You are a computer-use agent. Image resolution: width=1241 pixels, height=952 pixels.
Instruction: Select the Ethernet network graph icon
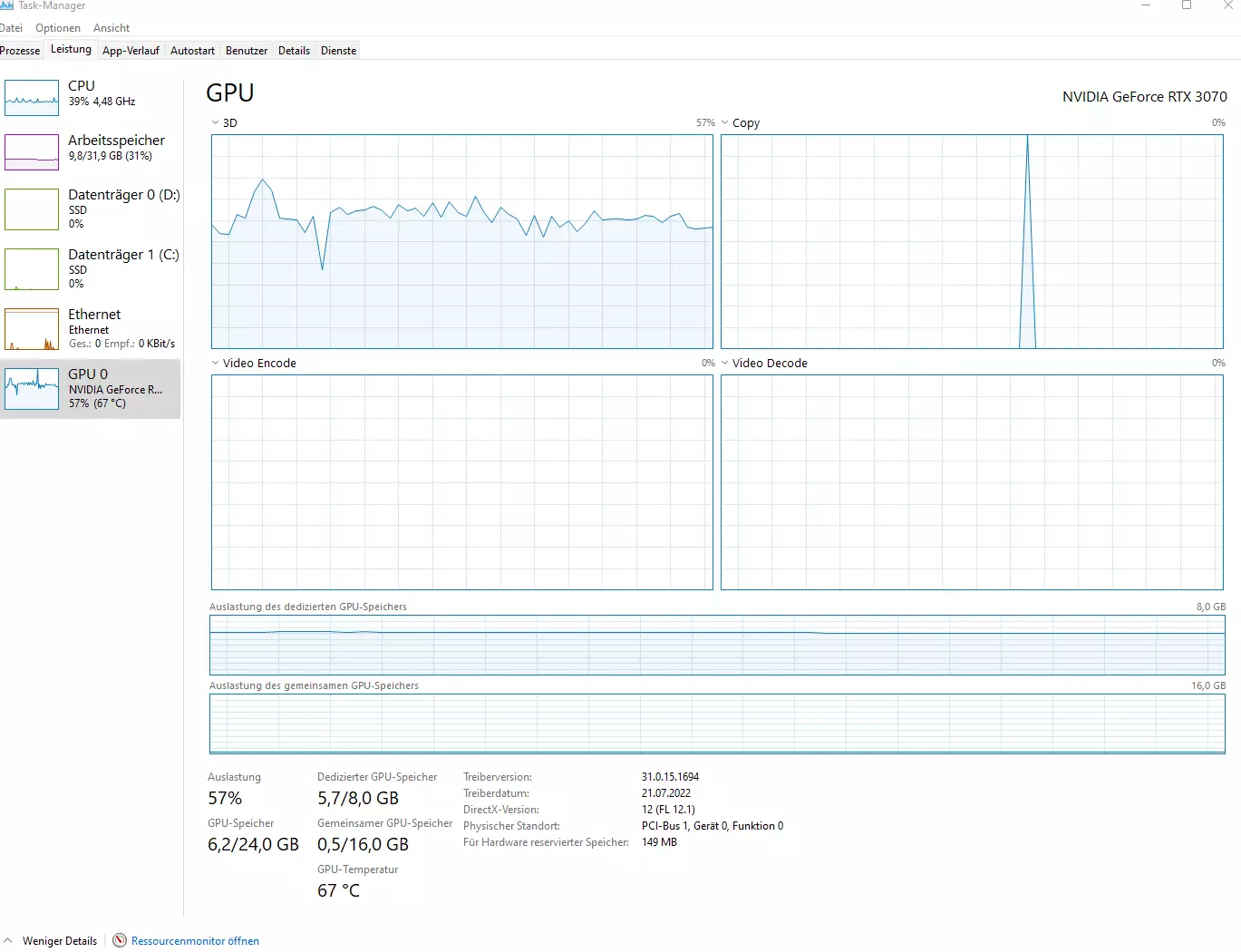coord(32,329)
